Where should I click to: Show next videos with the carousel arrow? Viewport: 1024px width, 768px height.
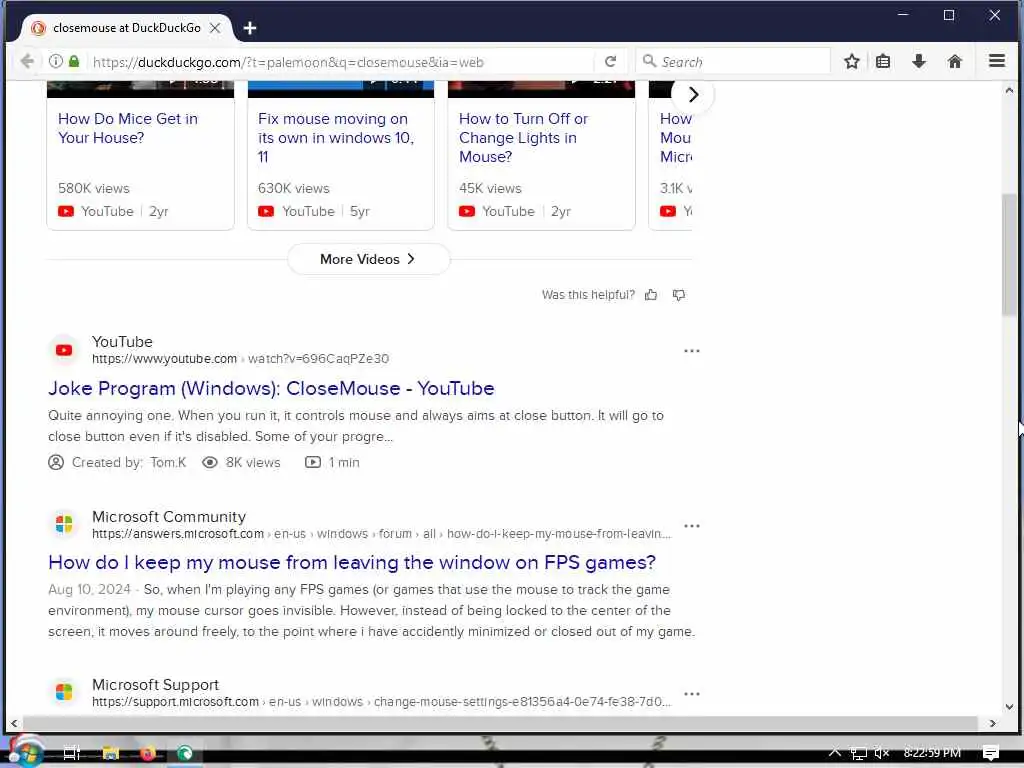tap(693, 95)
